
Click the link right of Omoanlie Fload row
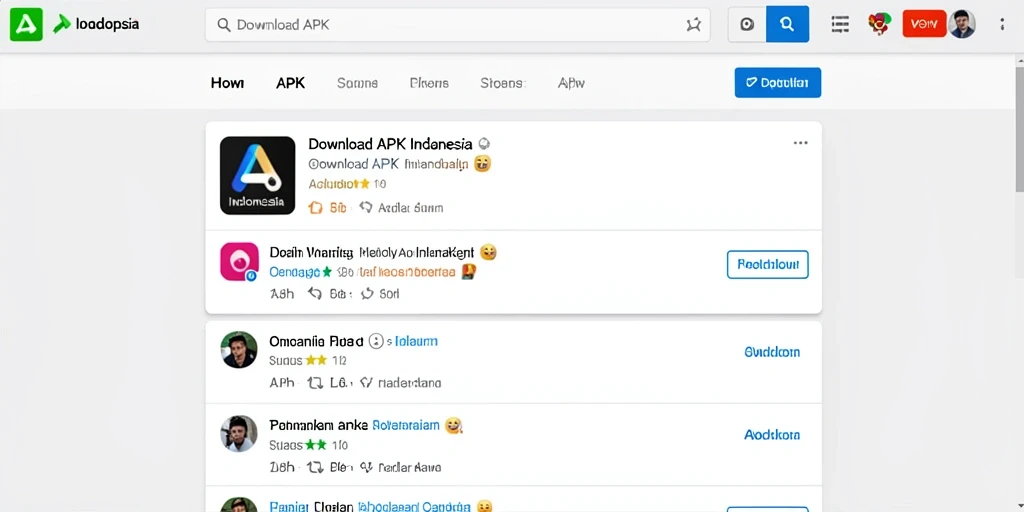(772, 352)
